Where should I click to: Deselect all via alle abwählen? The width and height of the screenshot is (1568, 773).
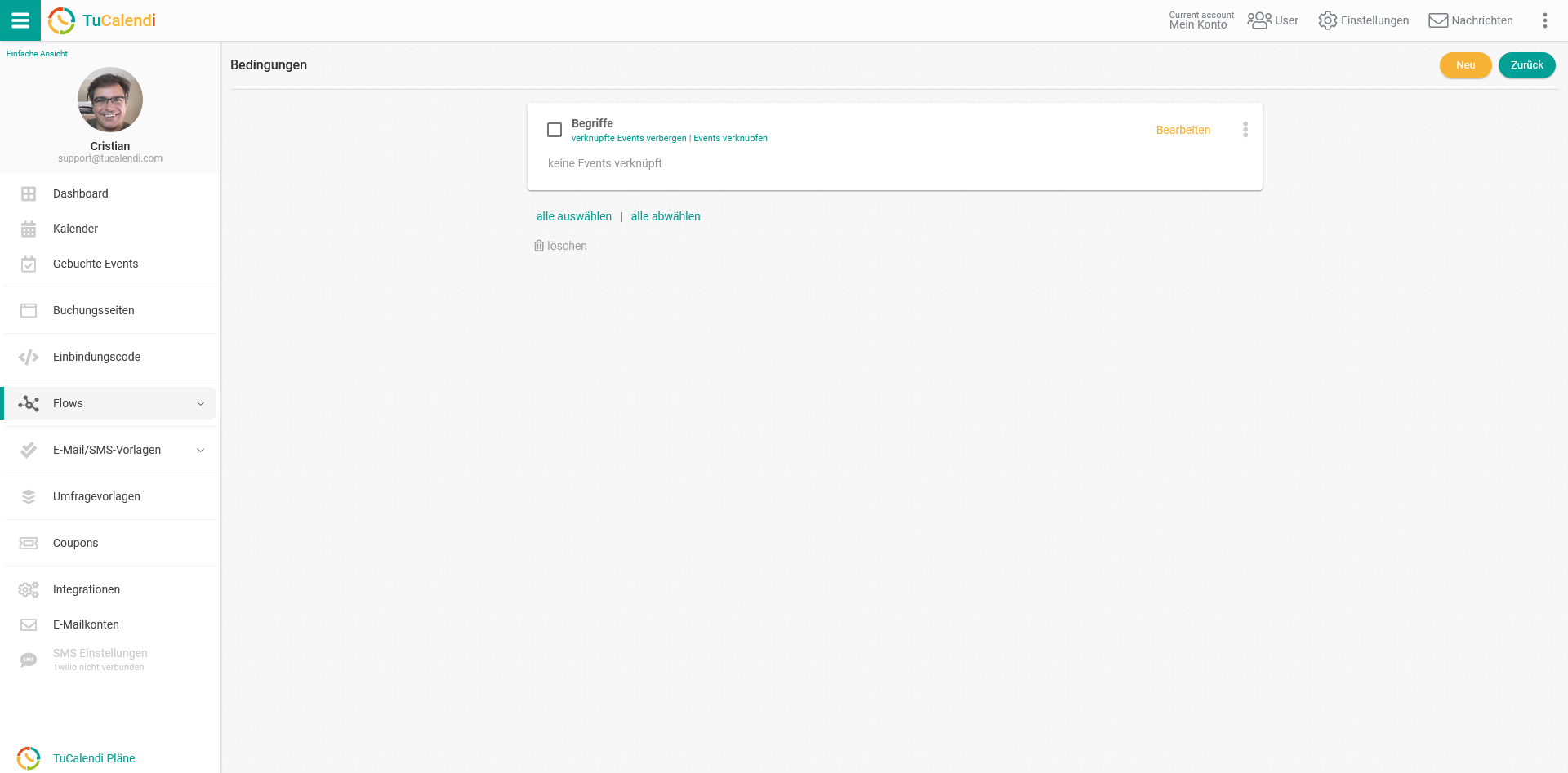point(666,216)
